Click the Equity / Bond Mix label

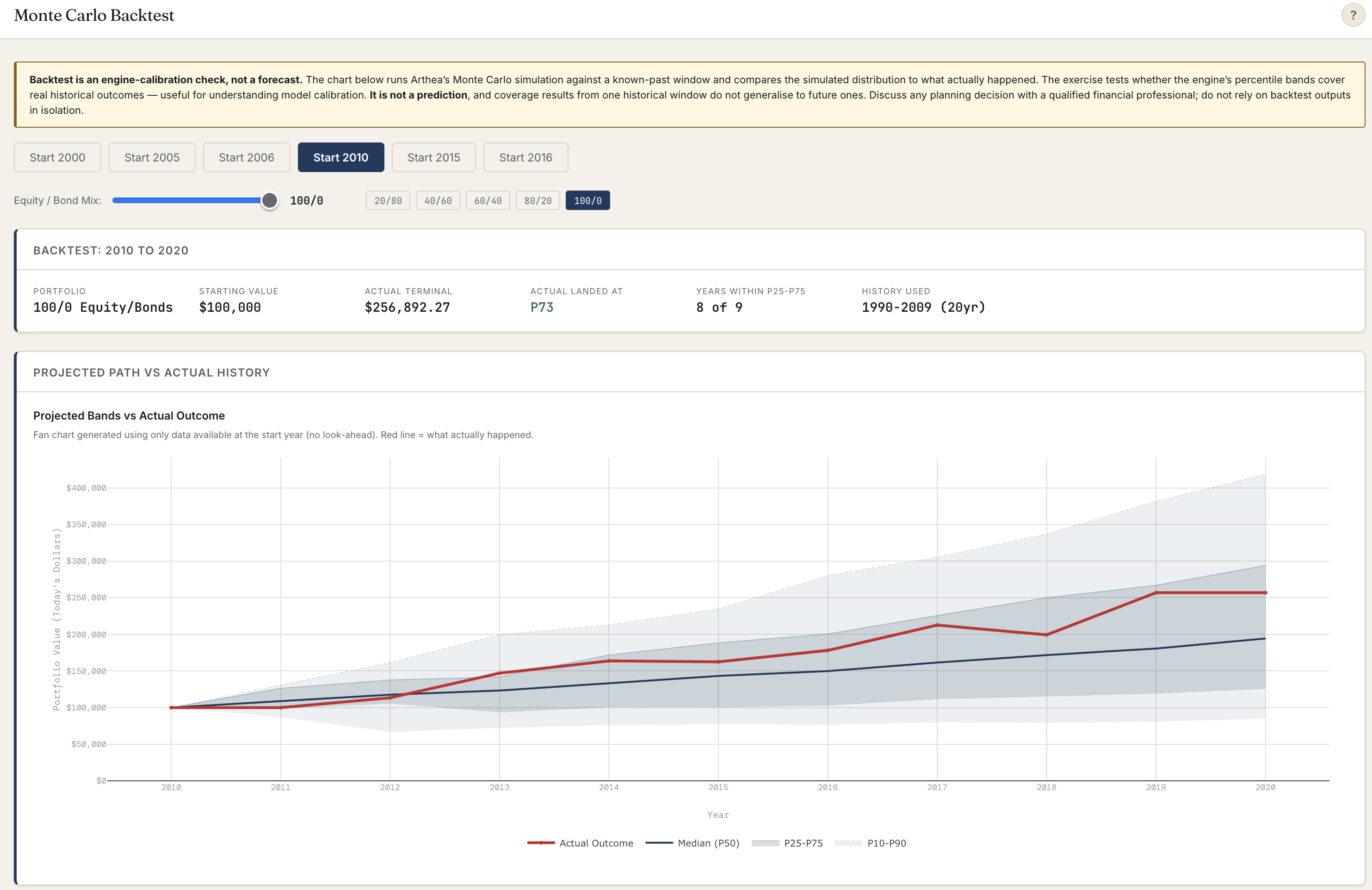58,201
